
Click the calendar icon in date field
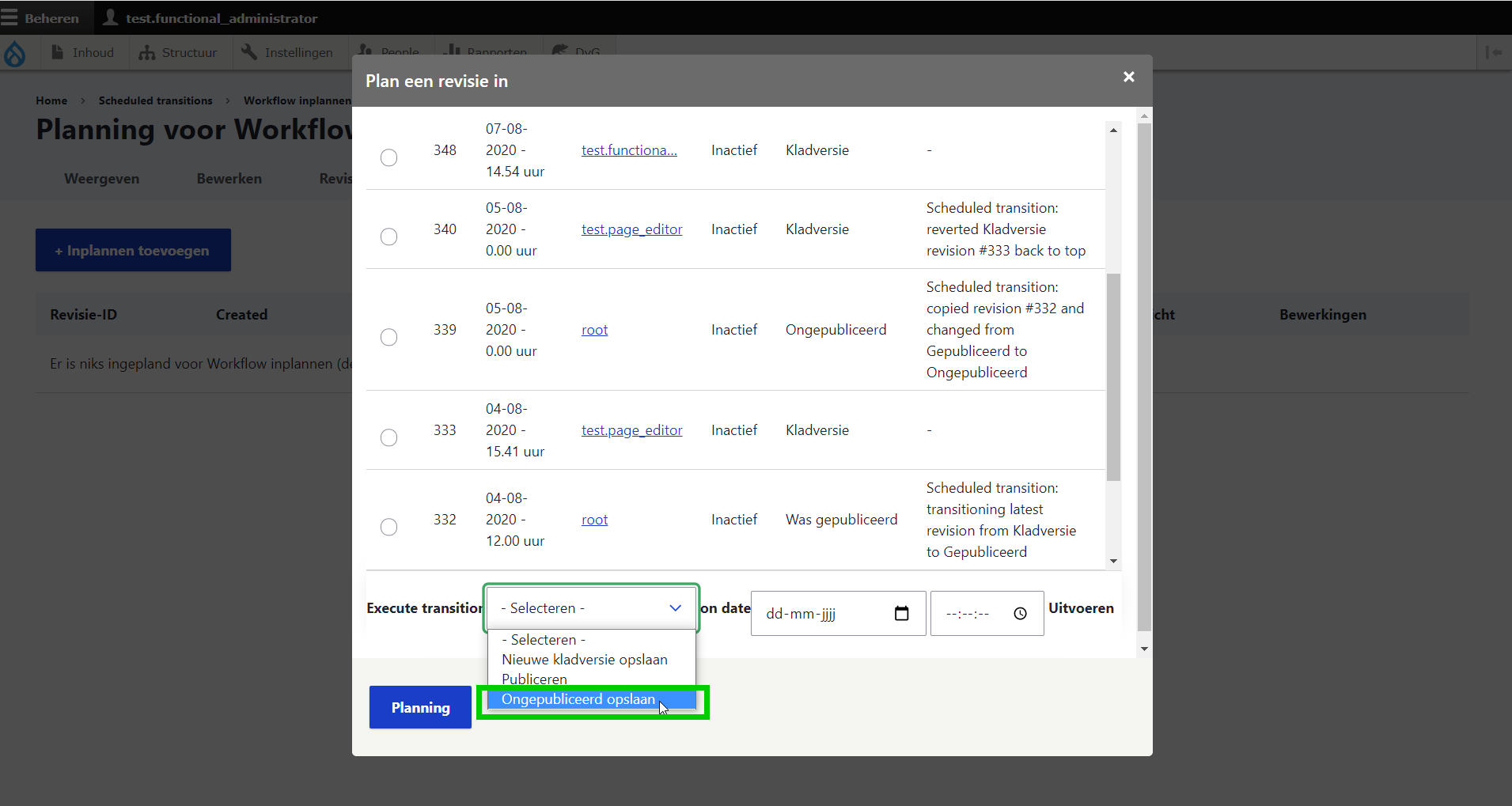tap(901, 614)
